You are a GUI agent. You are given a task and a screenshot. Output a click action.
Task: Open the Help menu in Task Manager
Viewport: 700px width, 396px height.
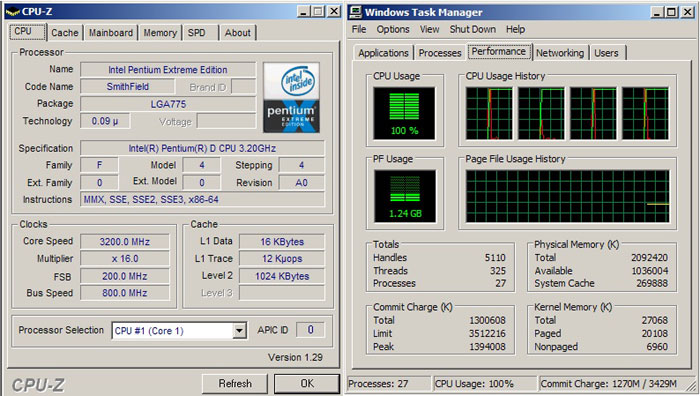click(515, 29)
